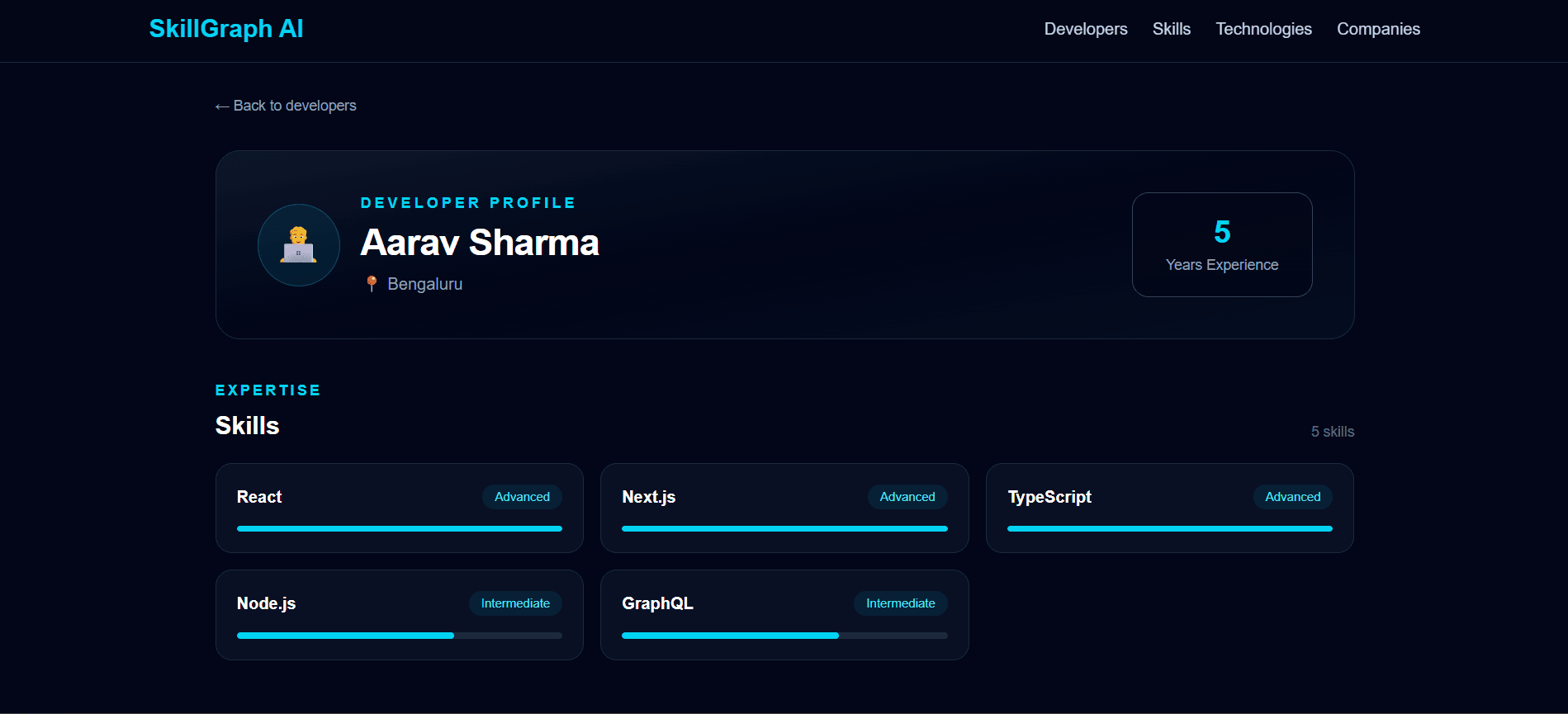Open the SkillGraph AI home logo
Image resolution: width=1568 pixels, height=714 pixels.
point(226,29)
